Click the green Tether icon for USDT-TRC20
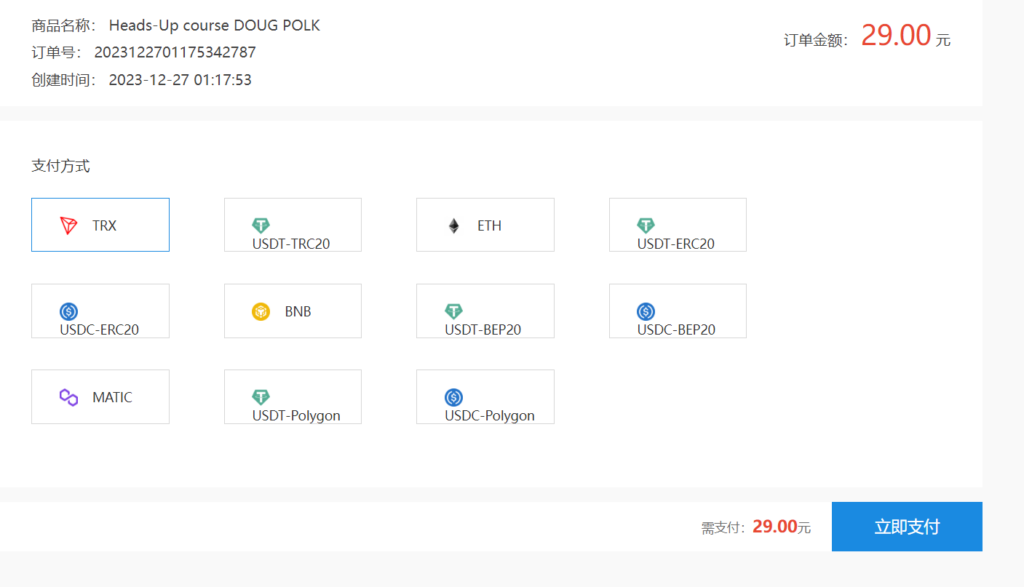 261,226
